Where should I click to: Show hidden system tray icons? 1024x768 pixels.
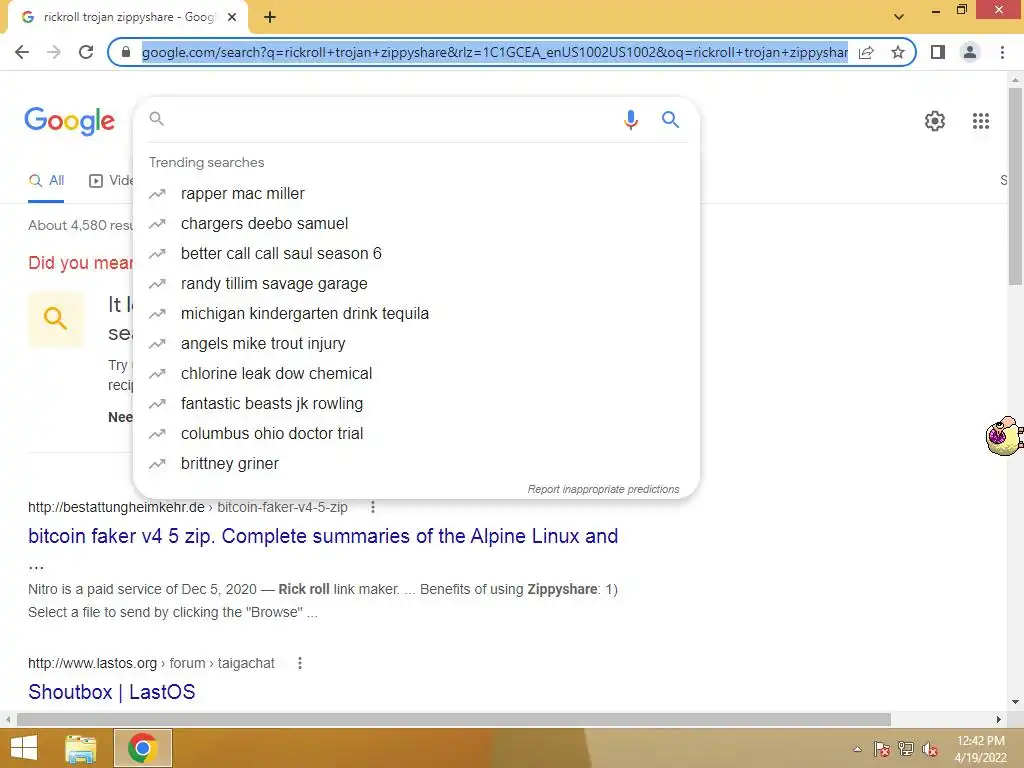click(857, 749)
